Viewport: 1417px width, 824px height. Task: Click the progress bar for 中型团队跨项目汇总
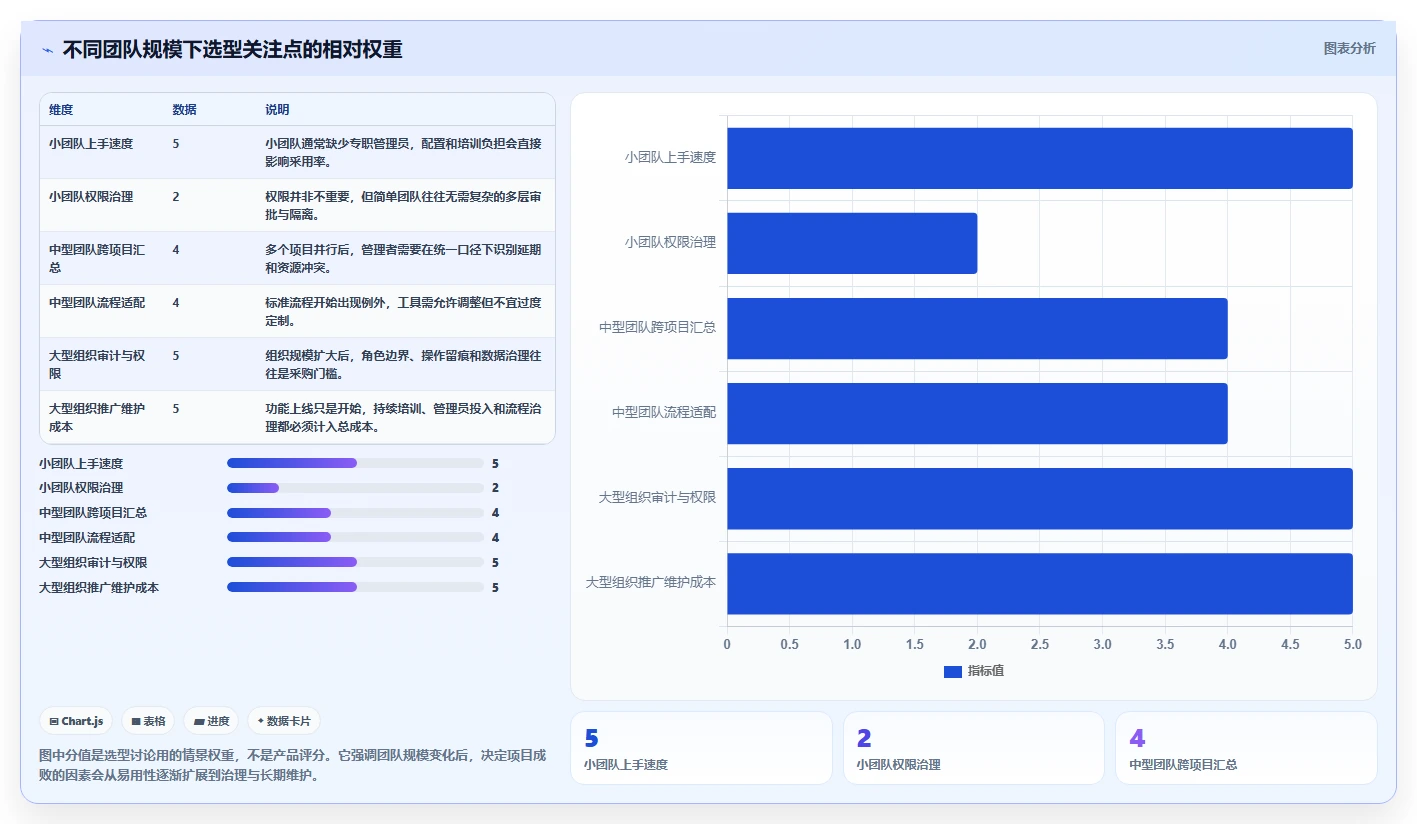[x=355, y=512]
